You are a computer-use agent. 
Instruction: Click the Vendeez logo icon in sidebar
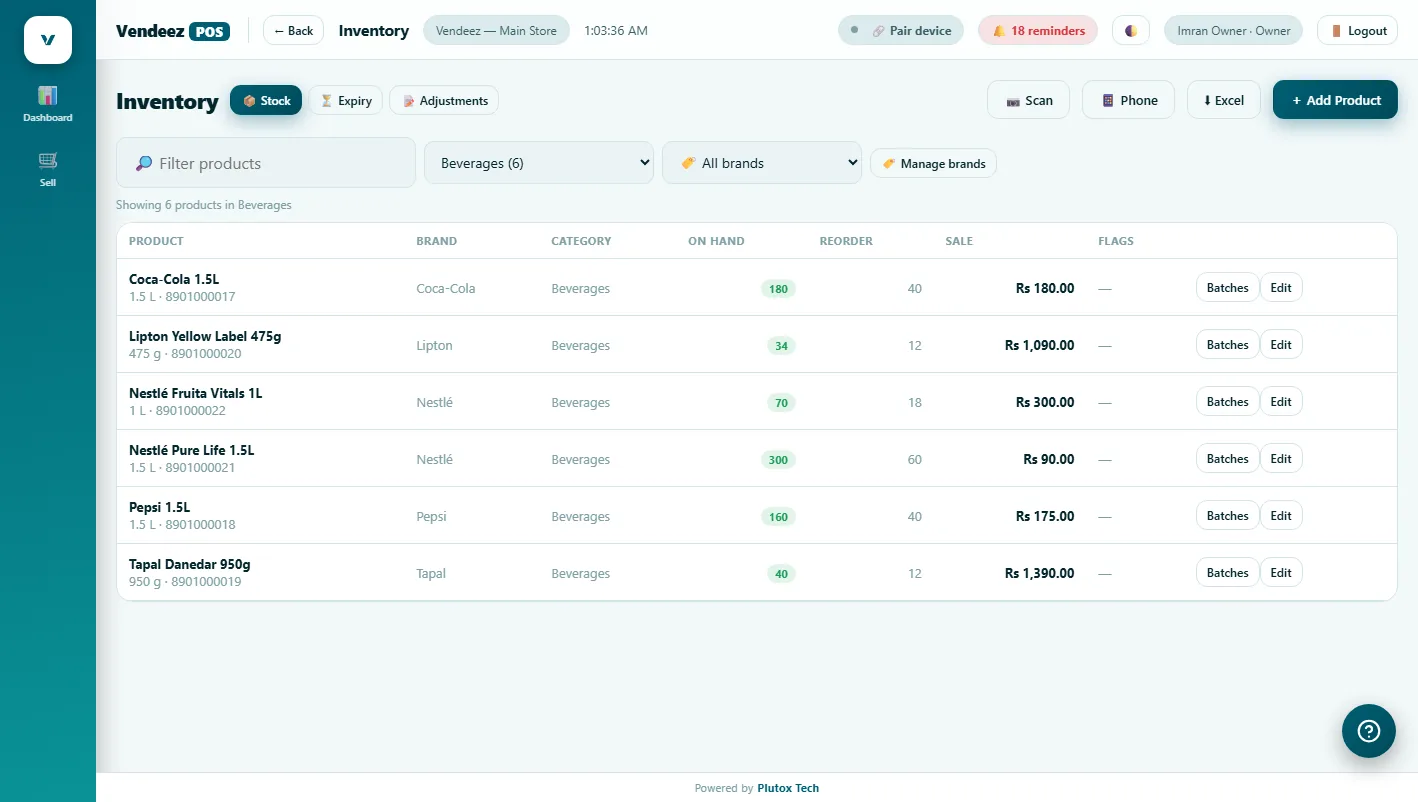tap(48, 40)
